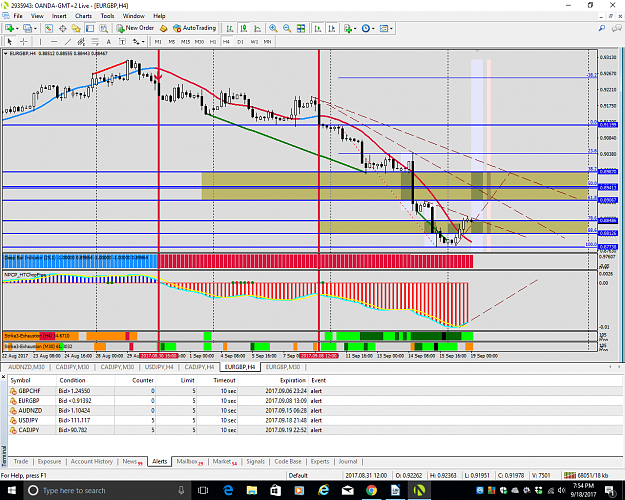Switch chart to candlestick mode
Image resolution: width=625 pixels, height=500 pixels.
pyautogui.click(x=244, y=28)
